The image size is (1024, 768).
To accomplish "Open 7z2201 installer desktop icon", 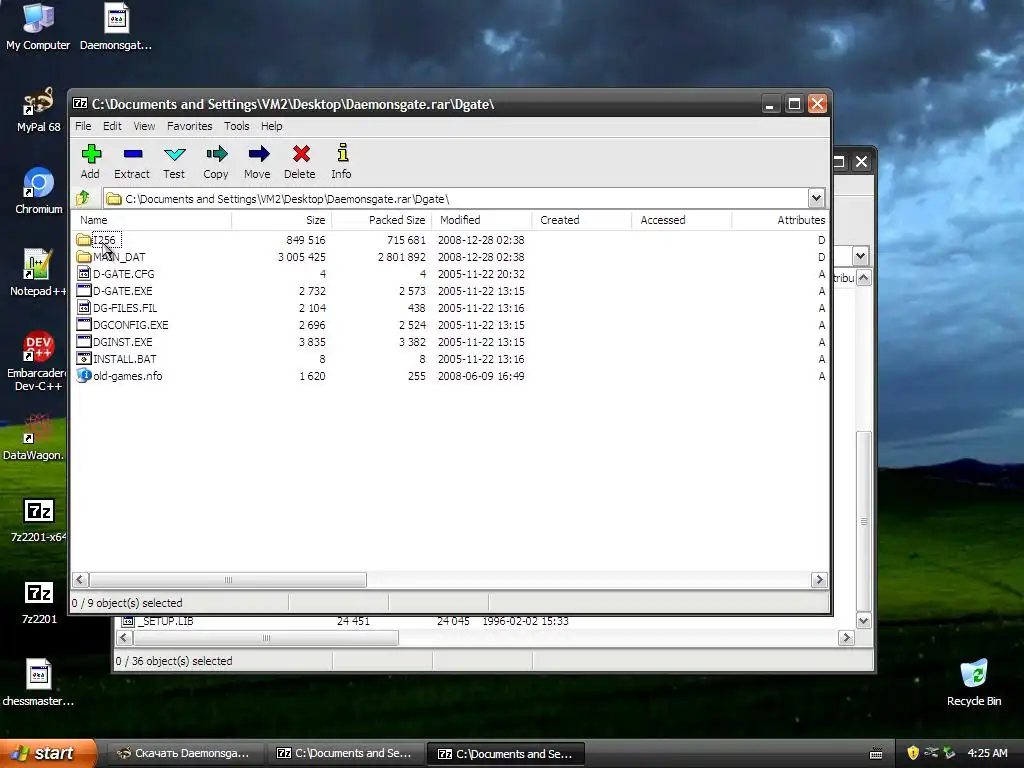I will pyautogui.click(x=39, y=601).
